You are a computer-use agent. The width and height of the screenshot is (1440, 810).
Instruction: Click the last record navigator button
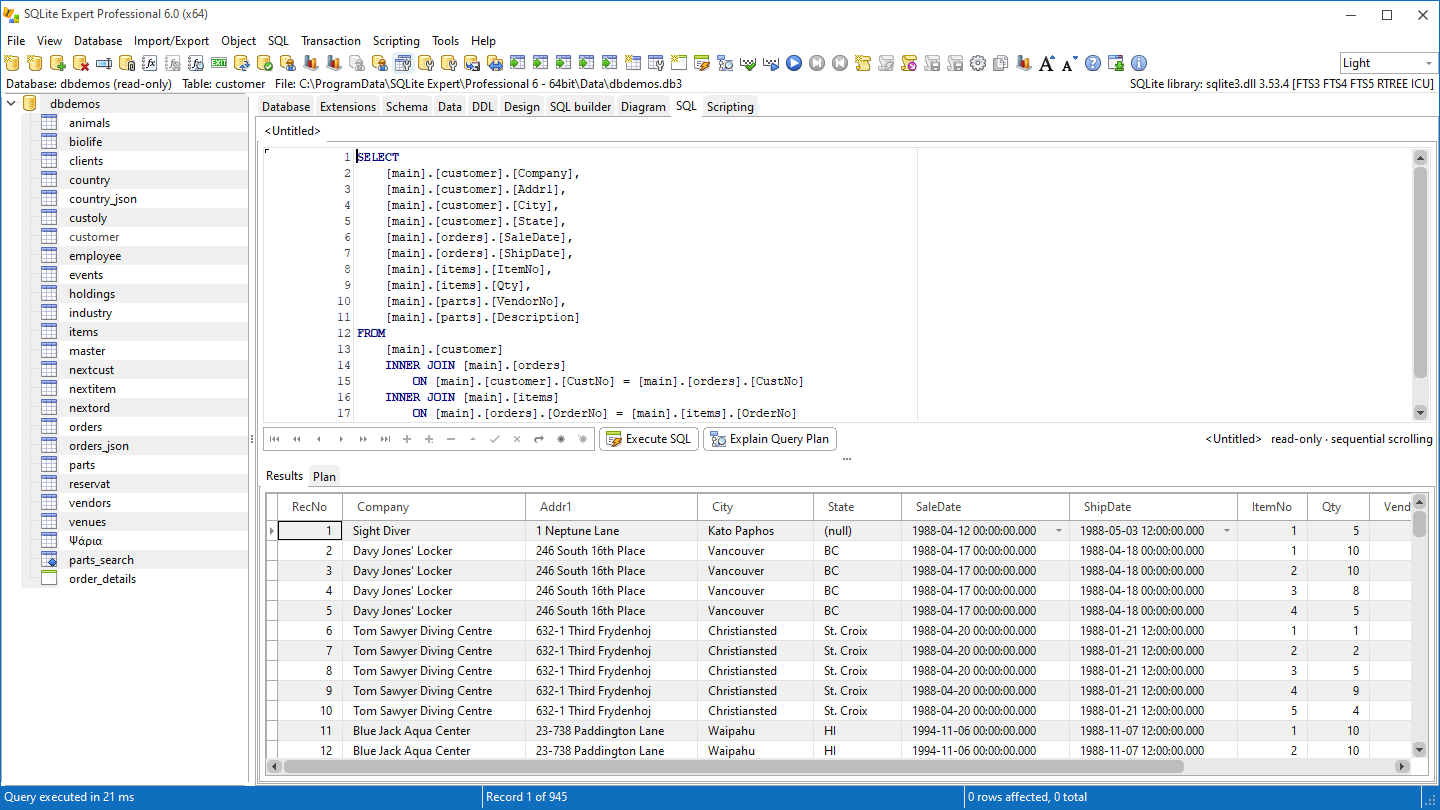point(385,439)
